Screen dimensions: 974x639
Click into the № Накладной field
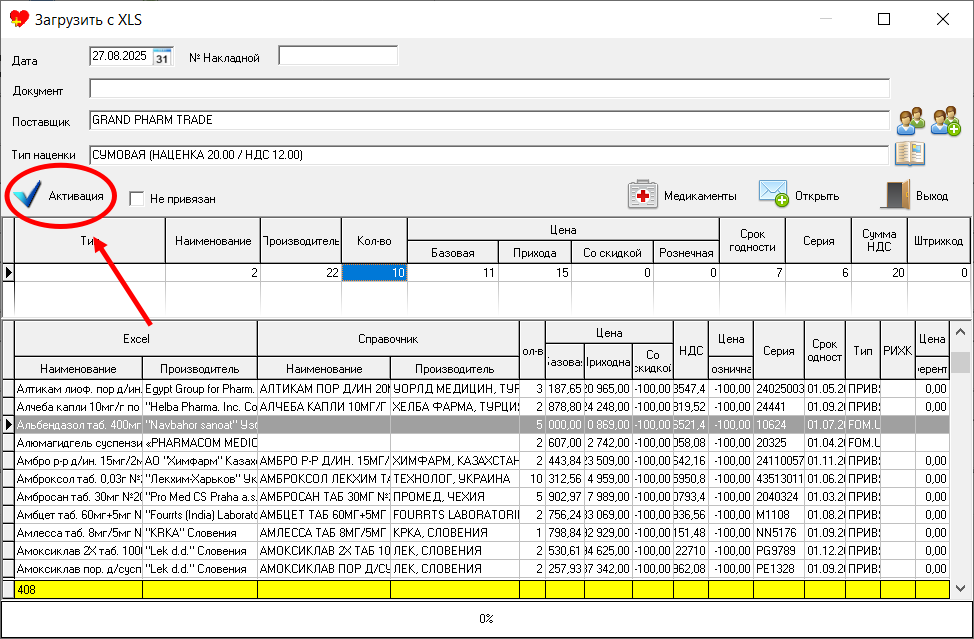point(337,56)
